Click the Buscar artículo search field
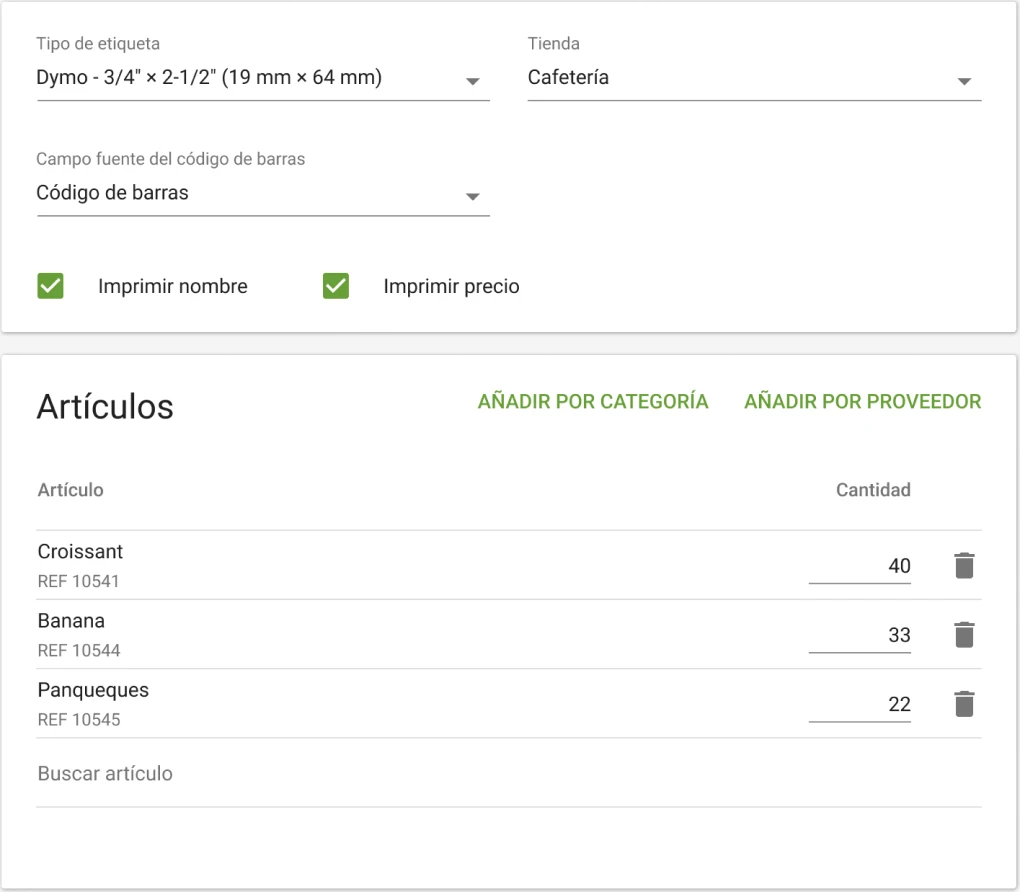The image size is (1020, 892). pyautogui.click(x=508, y=774)
